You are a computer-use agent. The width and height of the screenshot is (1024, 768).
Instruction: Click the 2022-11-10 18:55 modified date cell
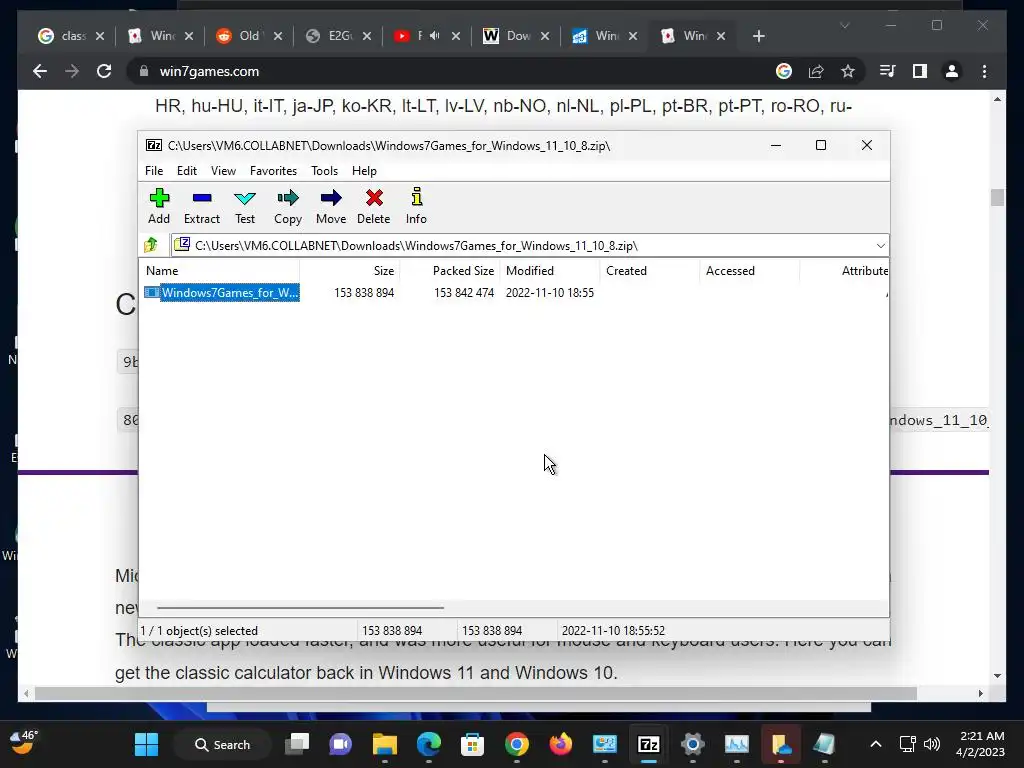[x=550, y=293]
